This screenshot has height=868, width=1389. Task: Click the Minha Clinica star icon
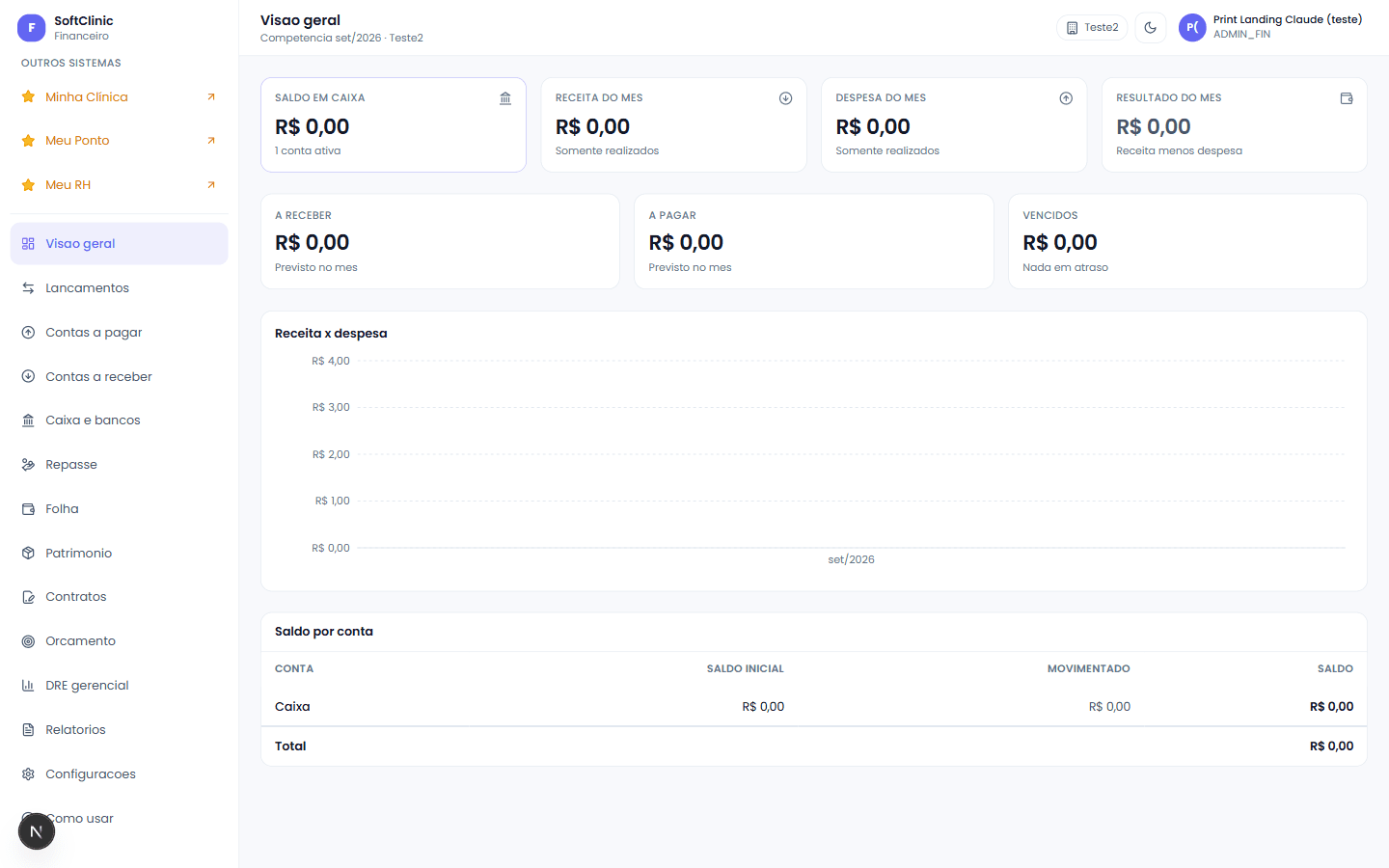coord(28,96)
